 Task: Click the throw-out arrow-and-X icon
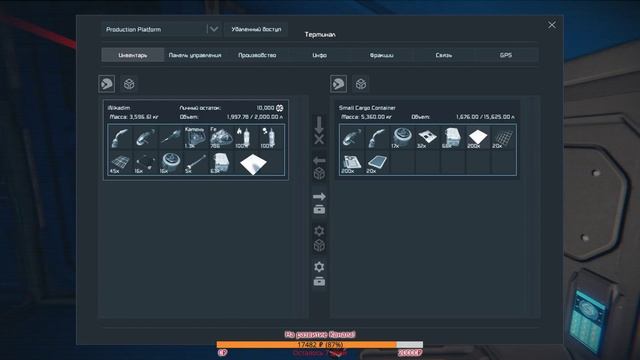pyautogui.click(x=319, y=130)
